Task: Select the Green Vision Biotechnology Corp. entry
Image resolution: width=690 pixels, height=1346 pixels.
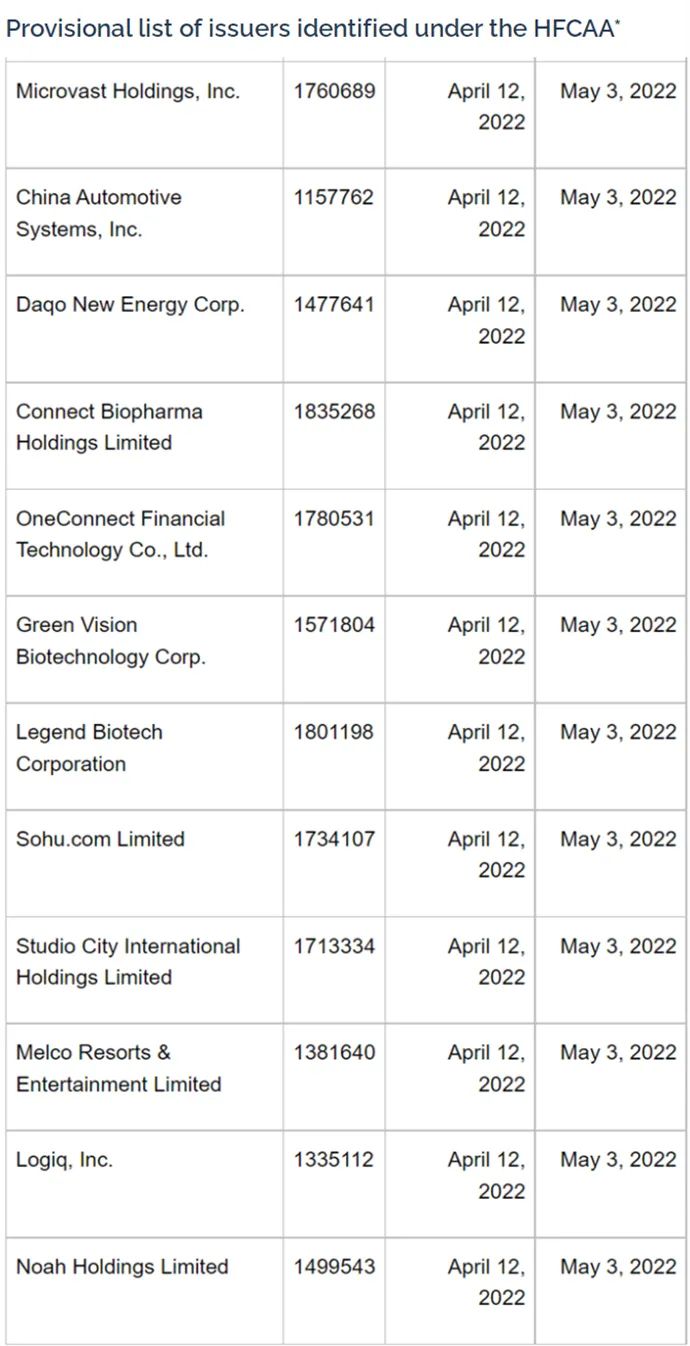Action: coord(110,641)
